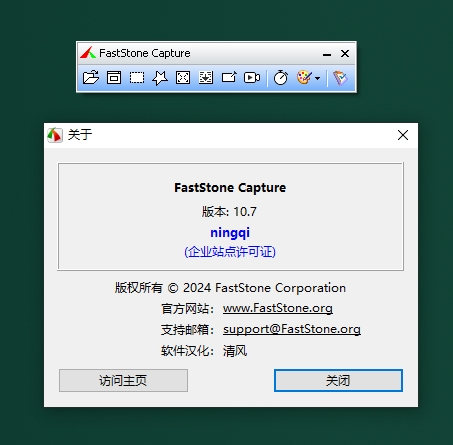
Task: Click the 关闭 button
Action: (x=338, y=380)
